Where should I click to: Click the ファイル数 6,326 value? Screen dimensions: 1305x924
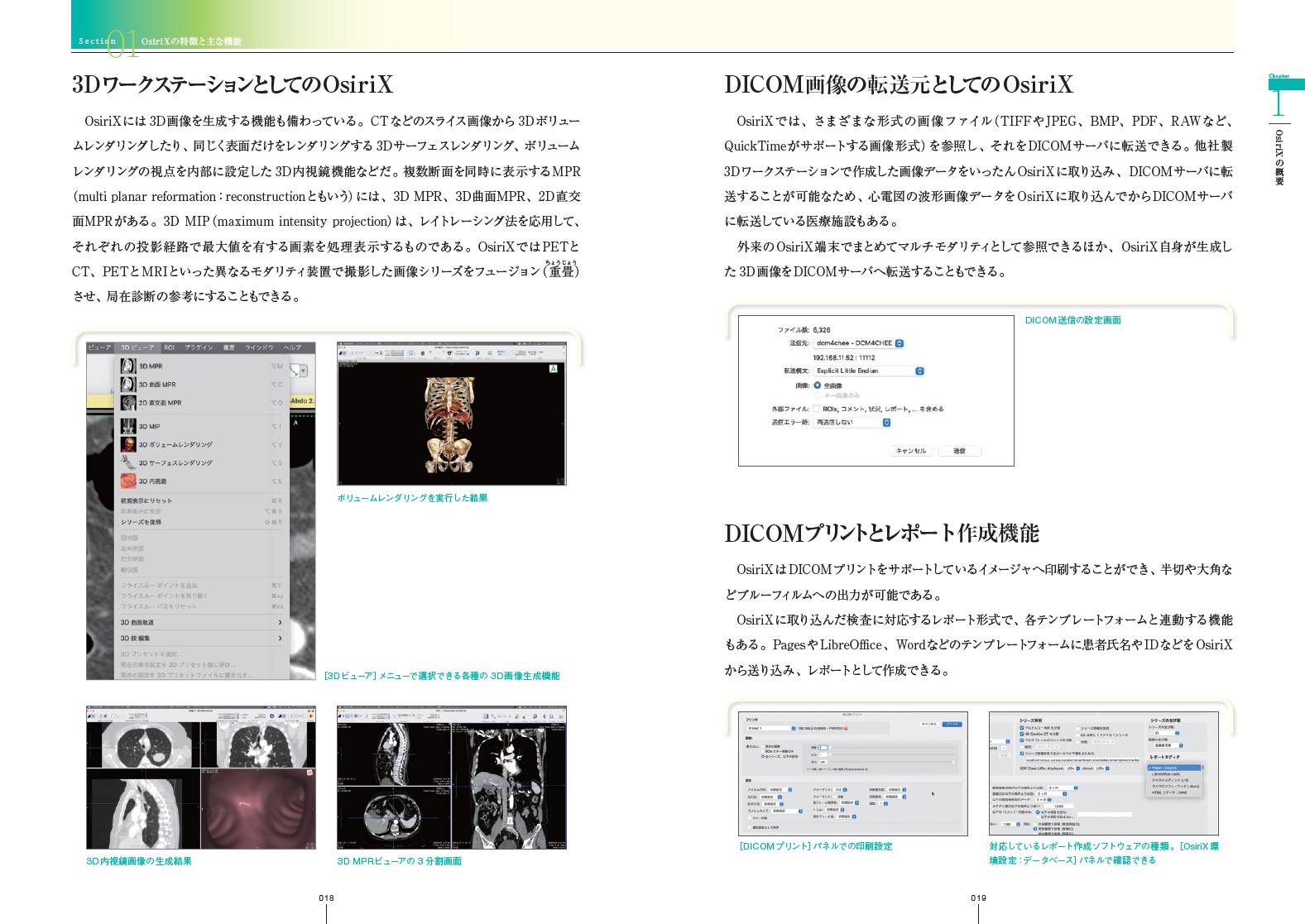821,329
